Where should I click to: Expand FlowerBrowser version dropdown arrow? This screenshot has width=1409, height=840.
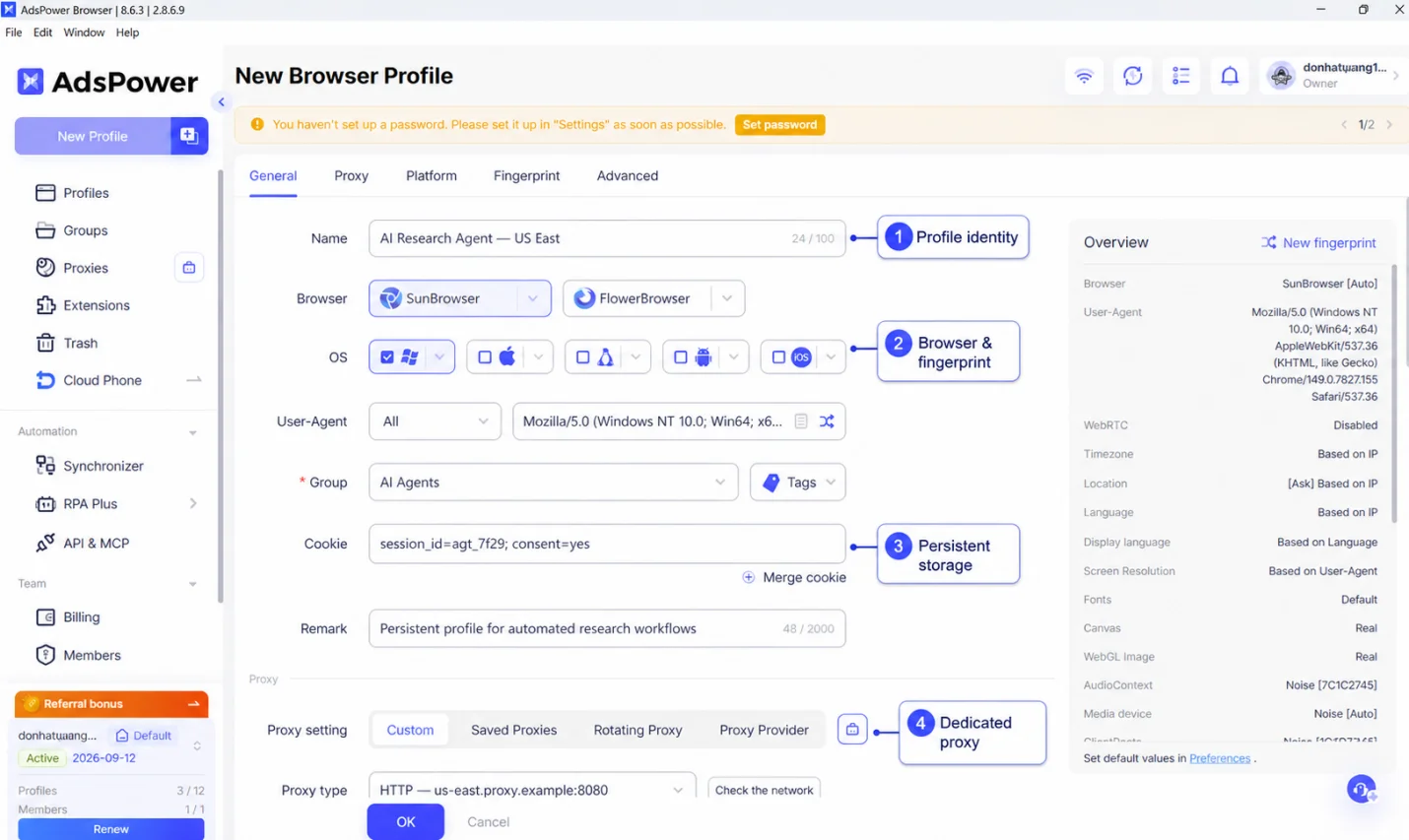click(x=727, y=298)
